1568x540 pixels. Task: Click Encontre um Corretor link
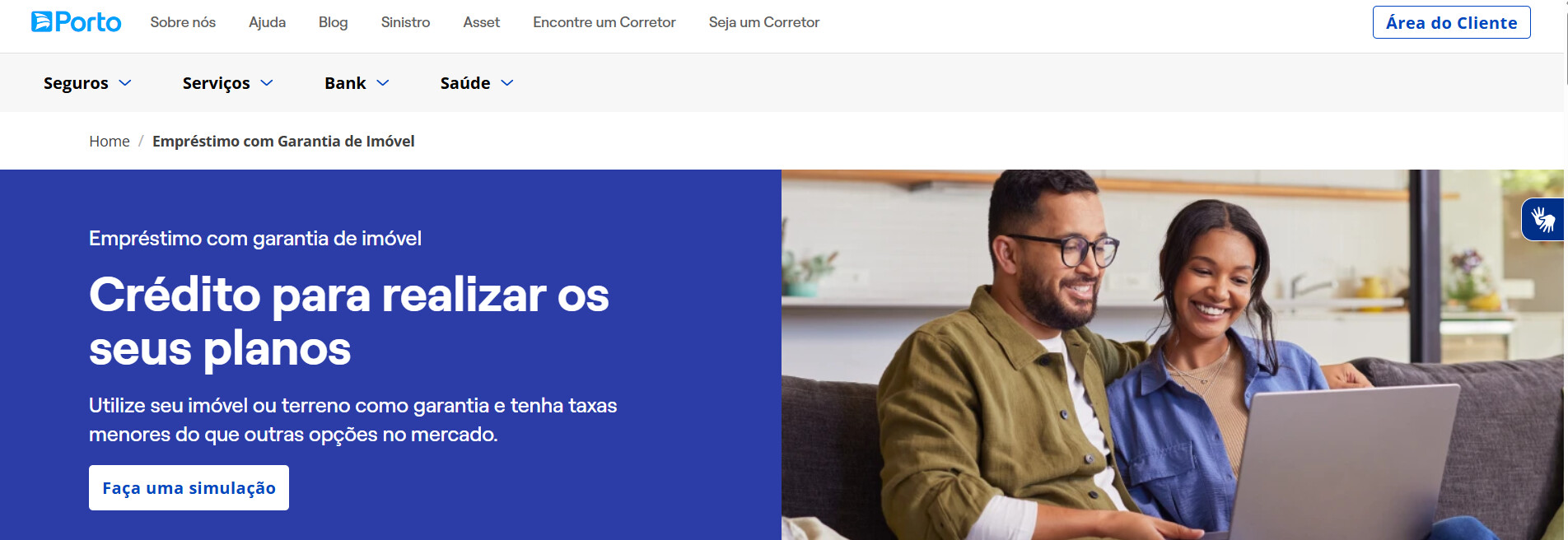tap(604, 22)
